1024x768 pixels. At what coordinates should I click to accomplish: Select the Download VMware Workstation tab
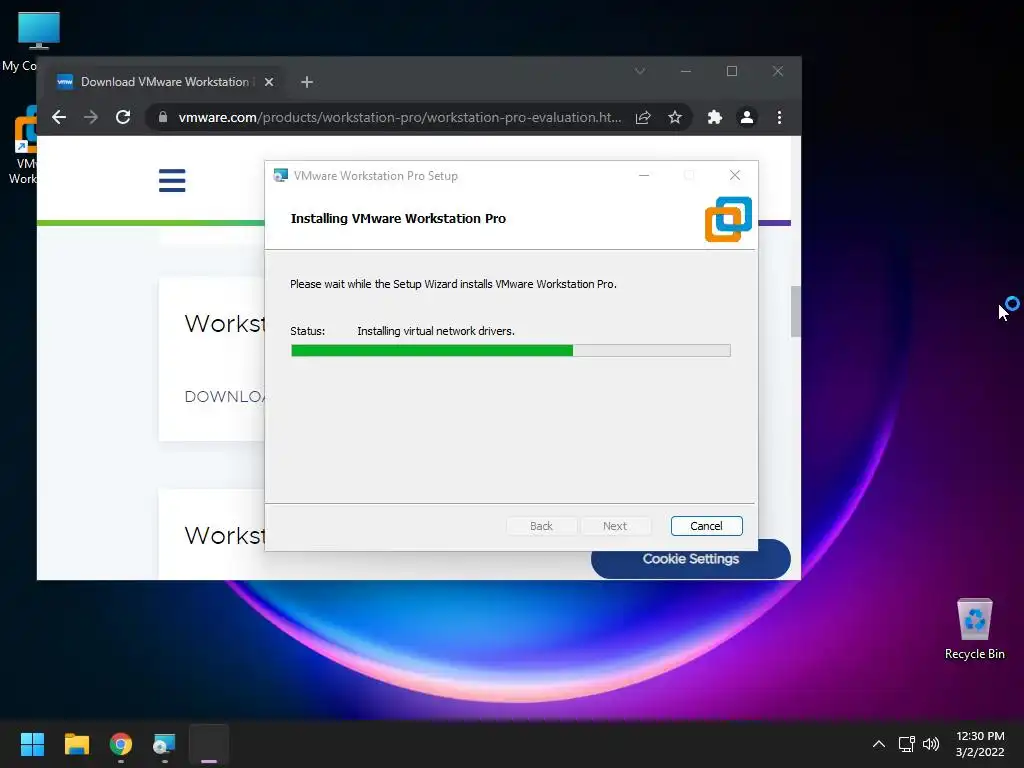point(165,82)
